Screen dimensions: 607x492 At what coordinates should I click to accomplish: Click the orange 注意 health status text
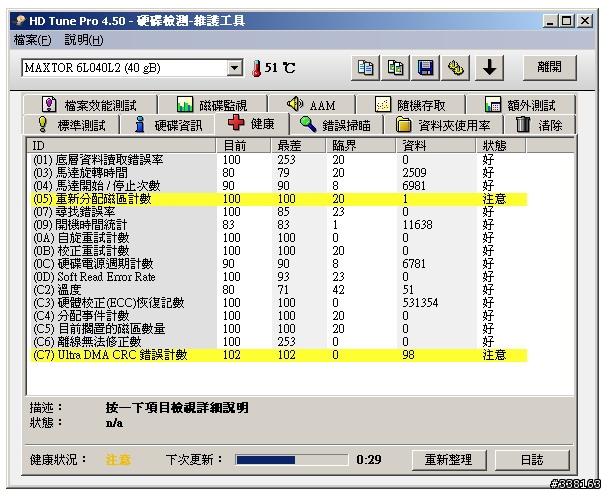point(118,460)
